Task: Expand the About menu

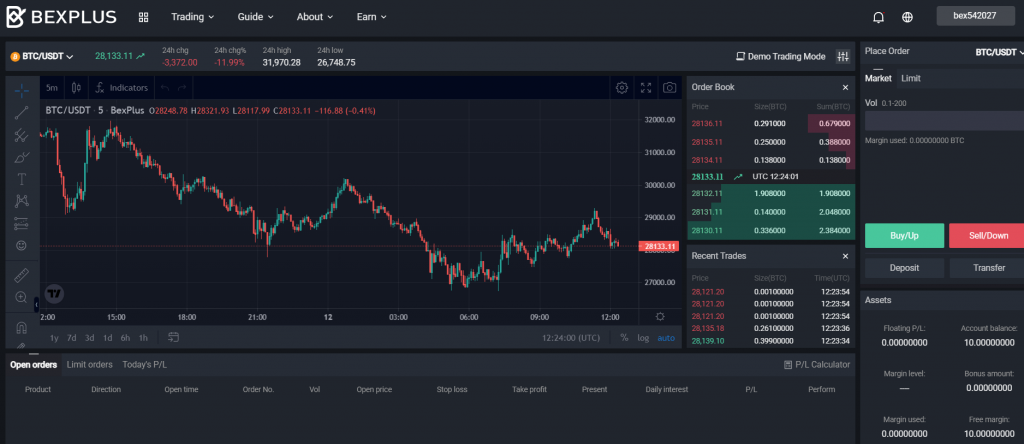Action: click(x=315, y=17)
